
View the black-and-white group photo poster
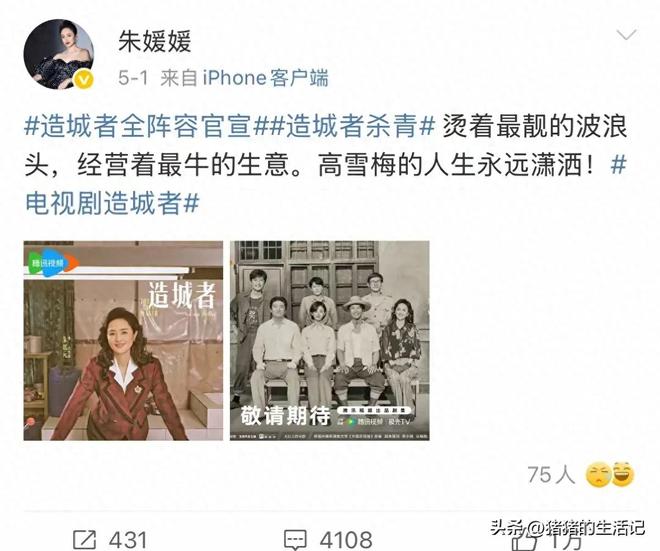(x=330, y=341)
